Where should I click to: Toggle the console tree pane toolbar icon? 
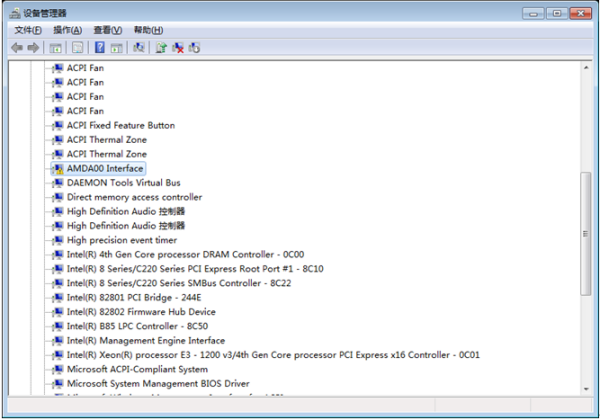57,47
